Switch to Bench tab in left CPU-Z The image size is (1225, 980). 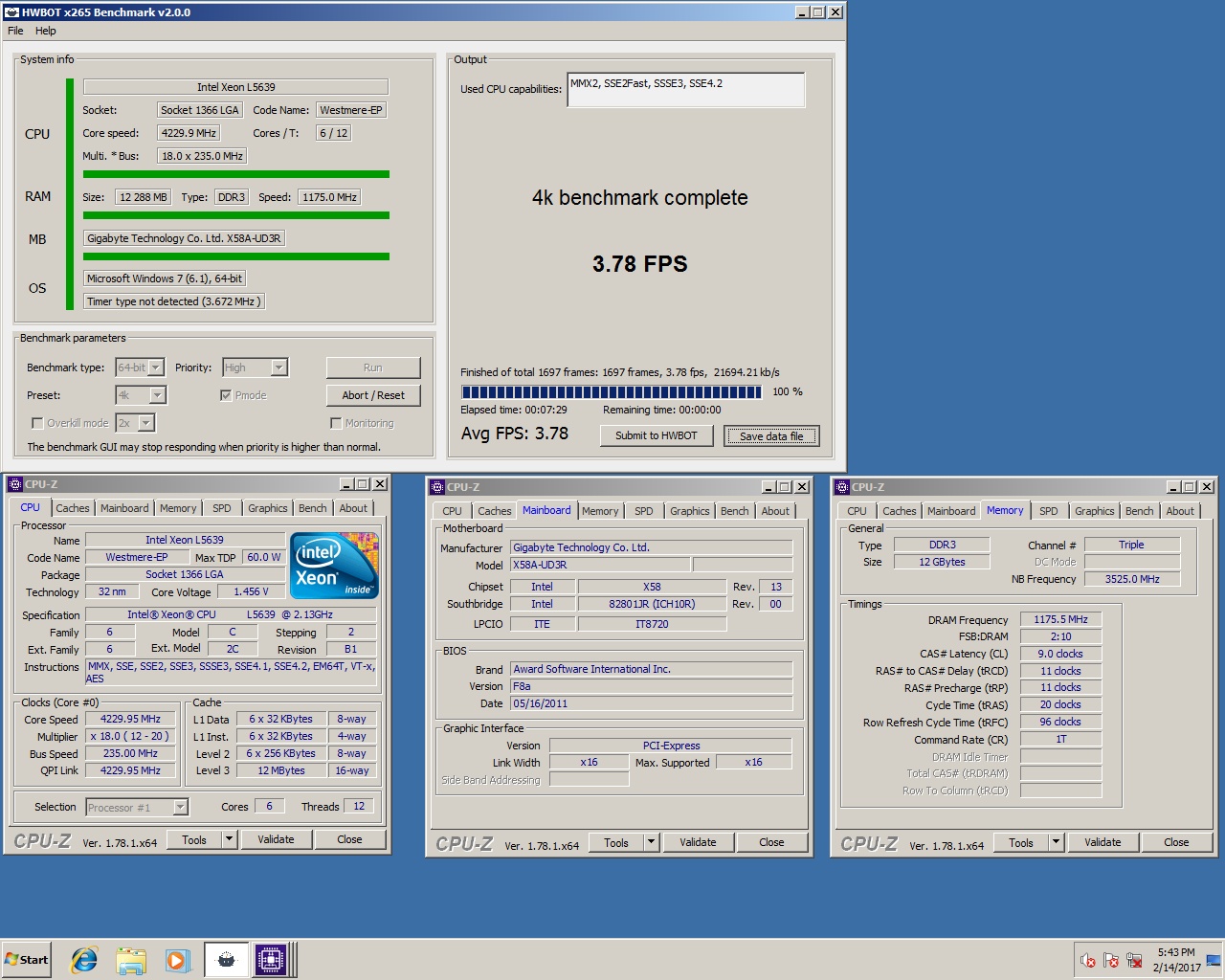(313, 508)
